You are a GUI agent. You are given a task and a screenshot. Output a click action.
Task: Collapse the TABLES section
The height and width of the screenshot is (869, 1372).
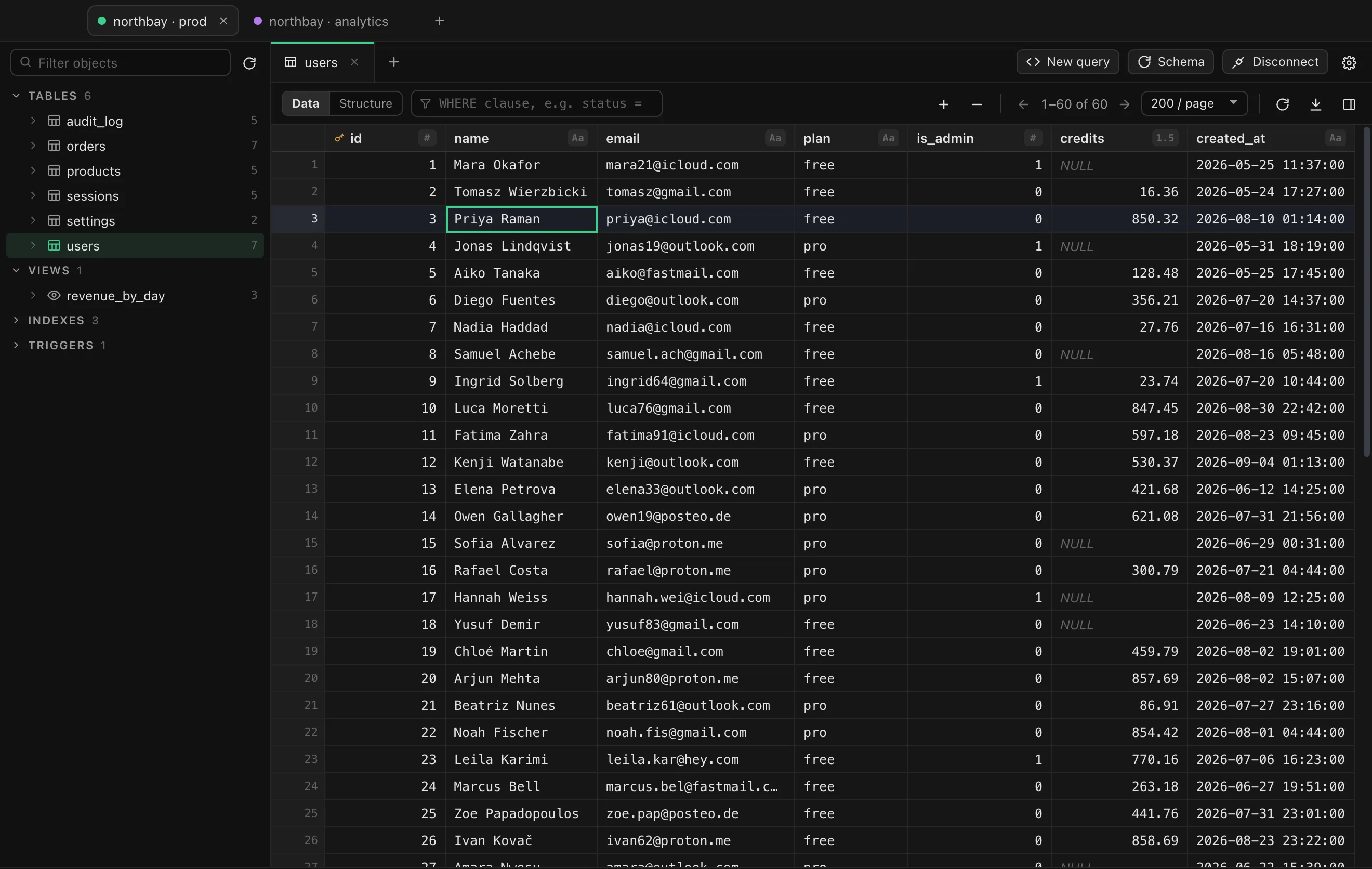click(x=17, y=96)
